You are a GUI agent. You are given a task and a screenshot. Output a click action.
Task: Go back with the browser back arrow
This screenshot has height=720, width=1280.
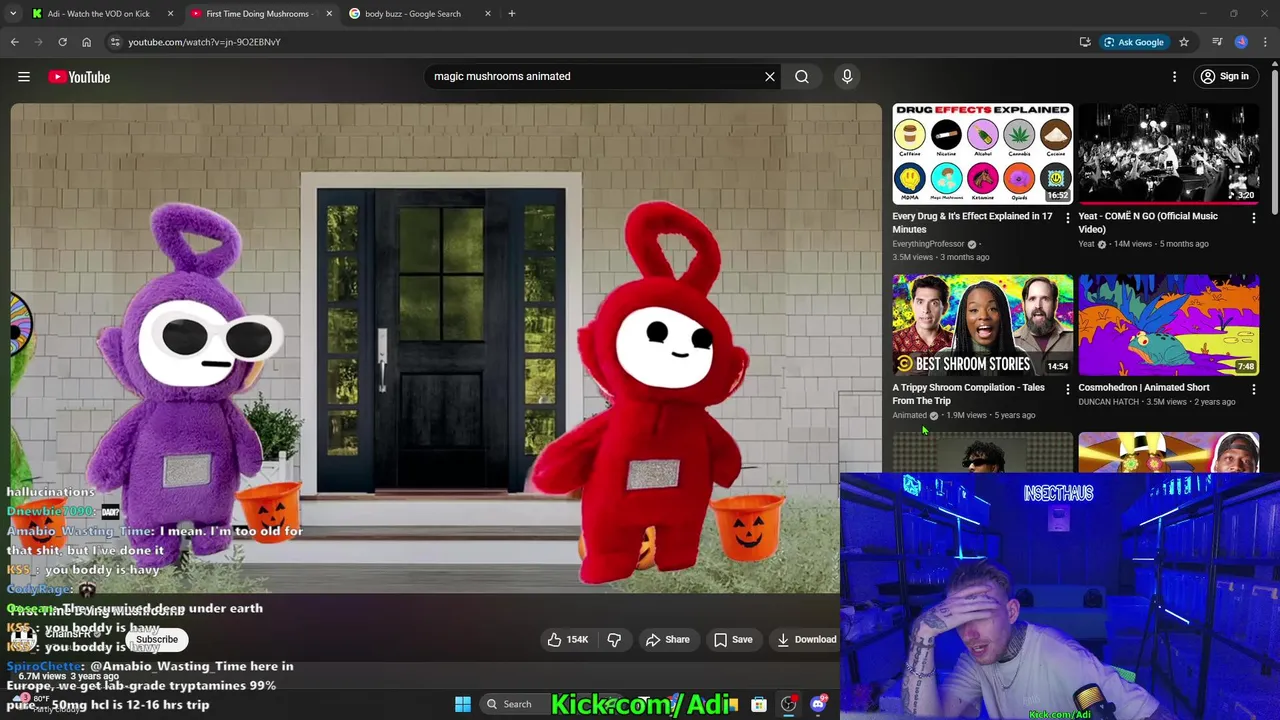tap(14, 42)
